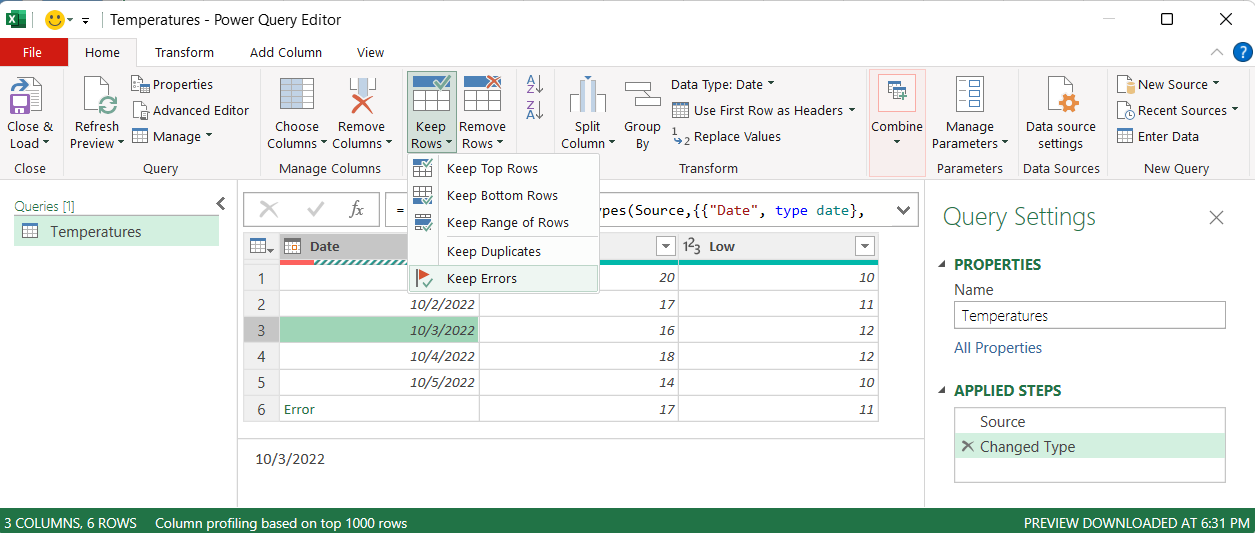Sort ascending with the A-Z icon

[x=534, y=85]
